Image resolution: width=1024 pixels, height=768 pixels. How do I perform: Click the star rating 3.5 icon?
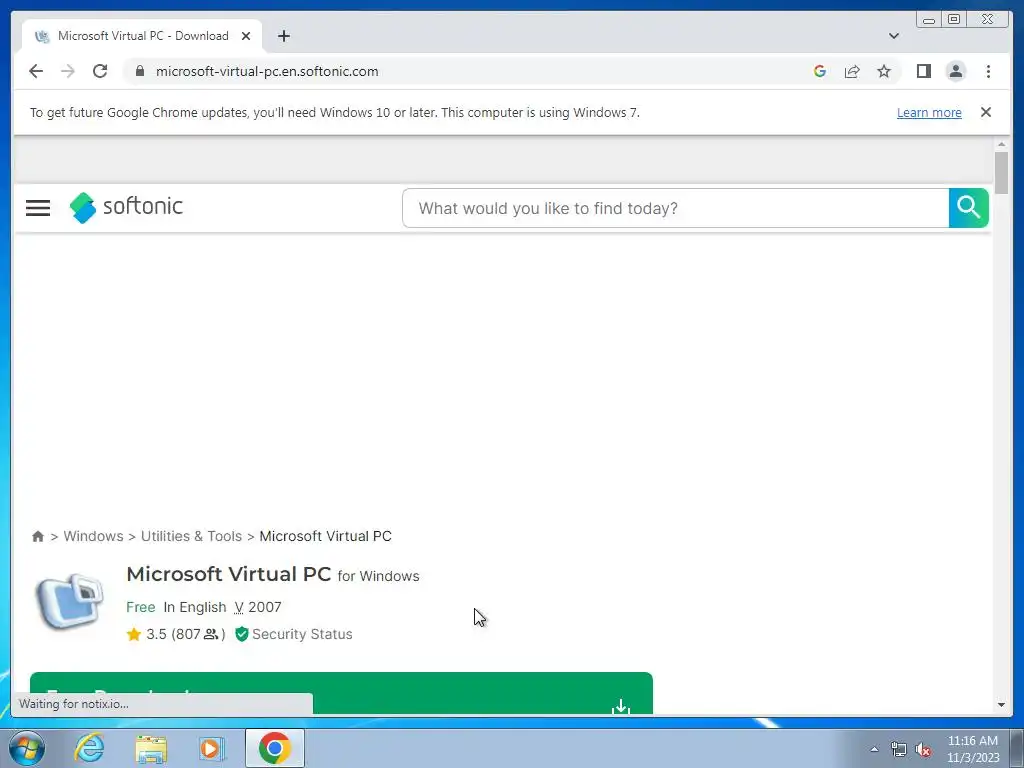[134, 634]
